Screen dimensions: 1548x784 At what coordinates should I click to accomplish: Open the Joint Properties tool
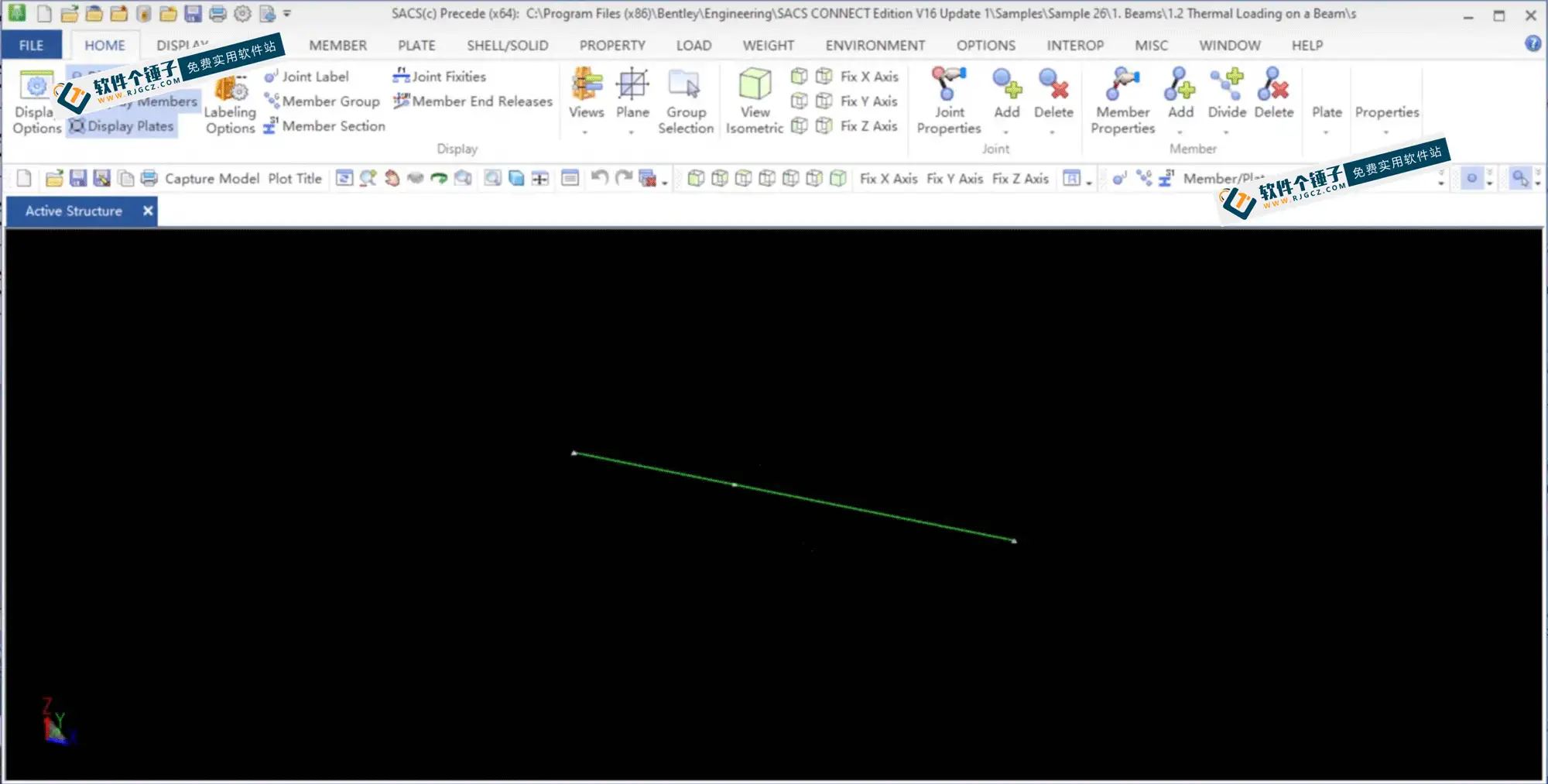point(949,101)
